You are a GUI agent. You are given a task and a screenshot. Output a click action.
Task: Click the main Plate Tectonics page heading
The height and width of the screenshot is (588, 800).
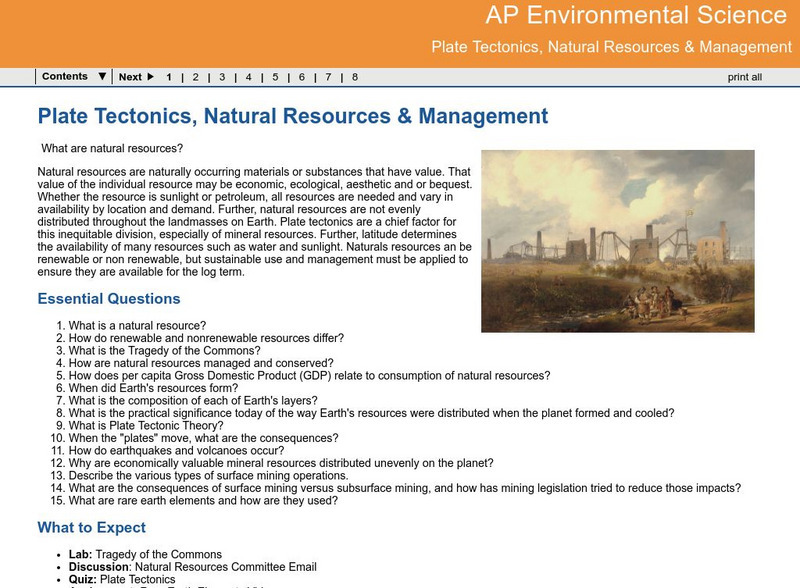(x=293, y=117)
